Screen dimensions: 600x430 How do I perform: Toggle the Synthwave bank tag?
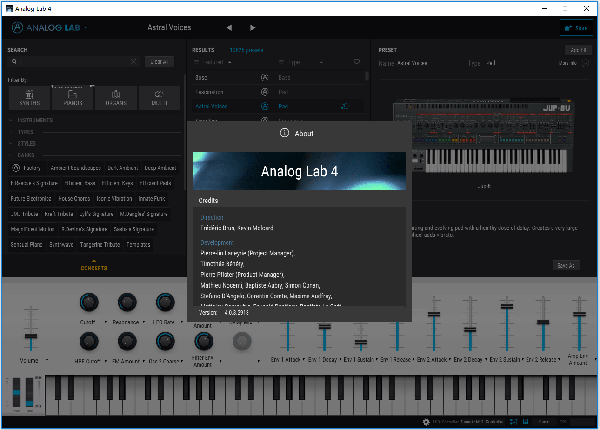[x=61, y=244]
